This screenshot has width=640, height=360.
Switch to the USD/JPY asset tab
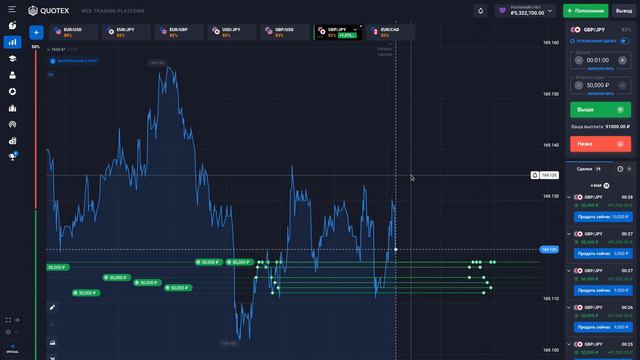[232, 32]
